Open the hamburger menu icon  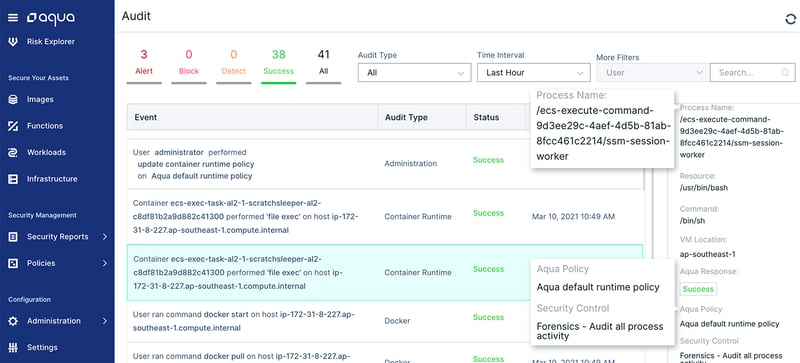click(x=13, y=18)
